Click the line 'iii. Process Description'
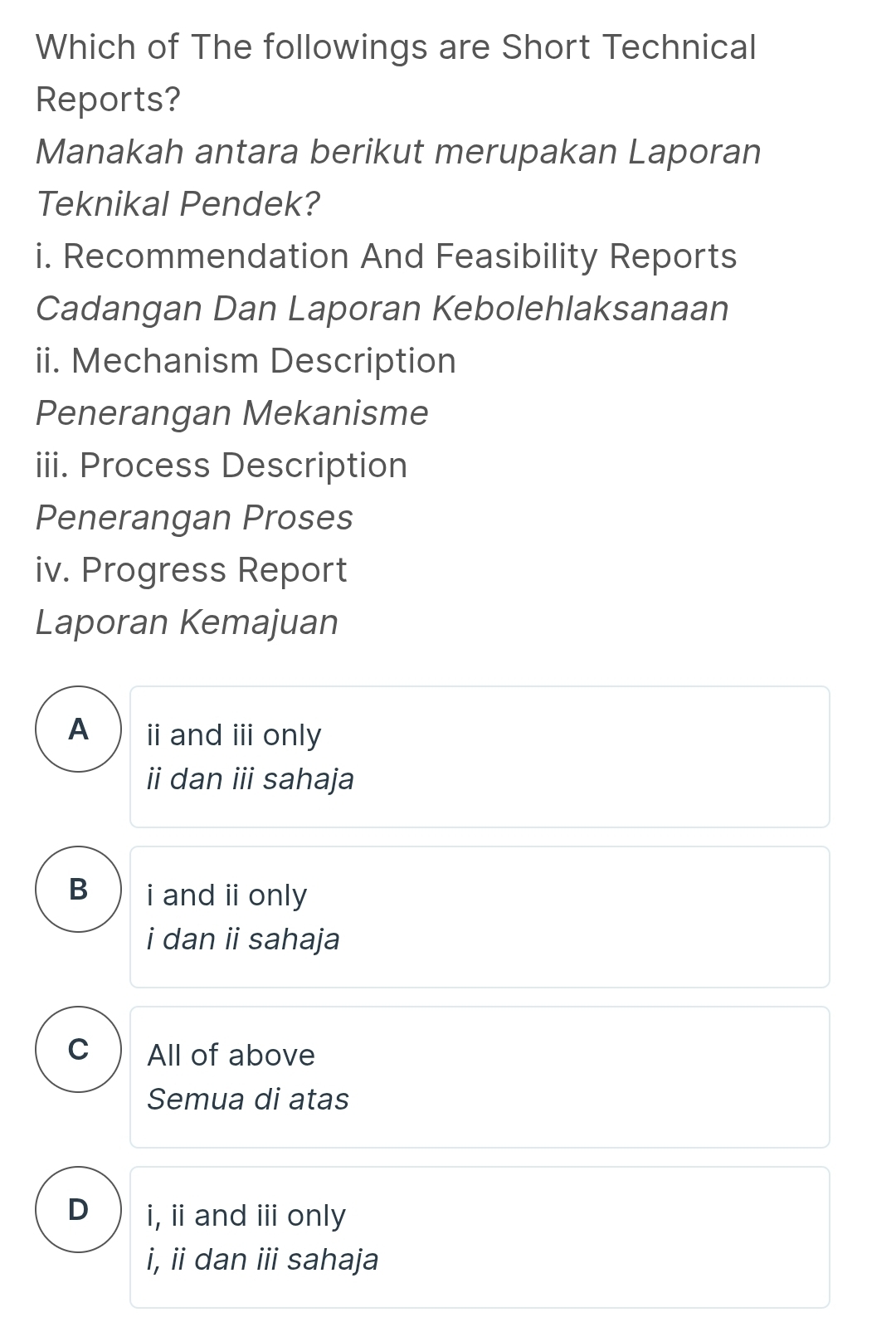 [x=221, y=465]
